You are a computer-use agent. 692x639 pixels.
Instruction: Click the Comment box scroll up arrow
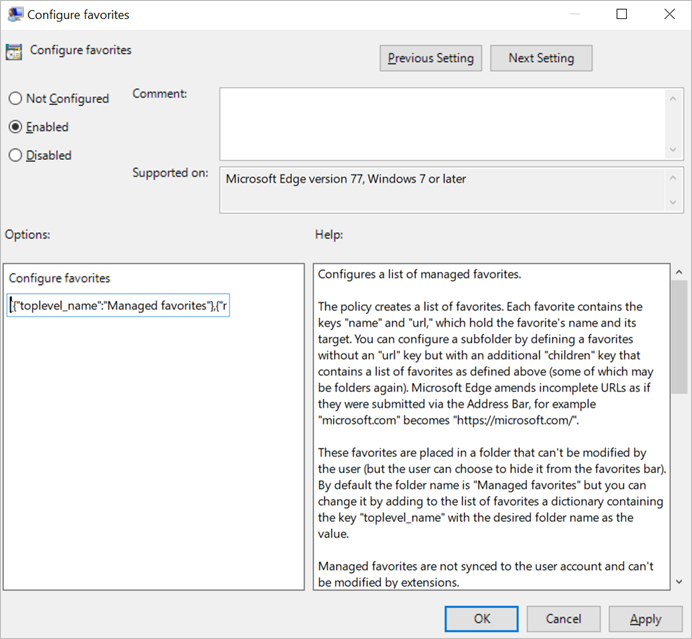tap(673, 99)
